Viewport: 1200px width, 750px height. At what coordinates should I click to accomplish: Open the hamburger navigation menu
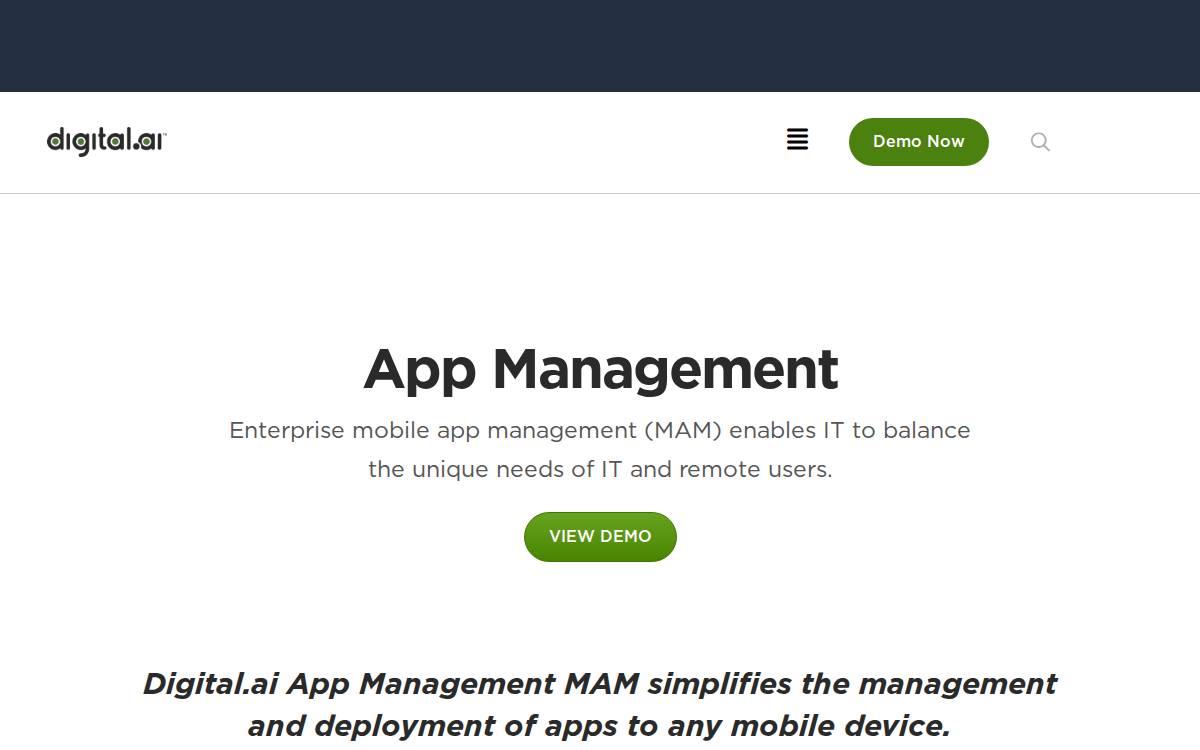pos(797,140)
